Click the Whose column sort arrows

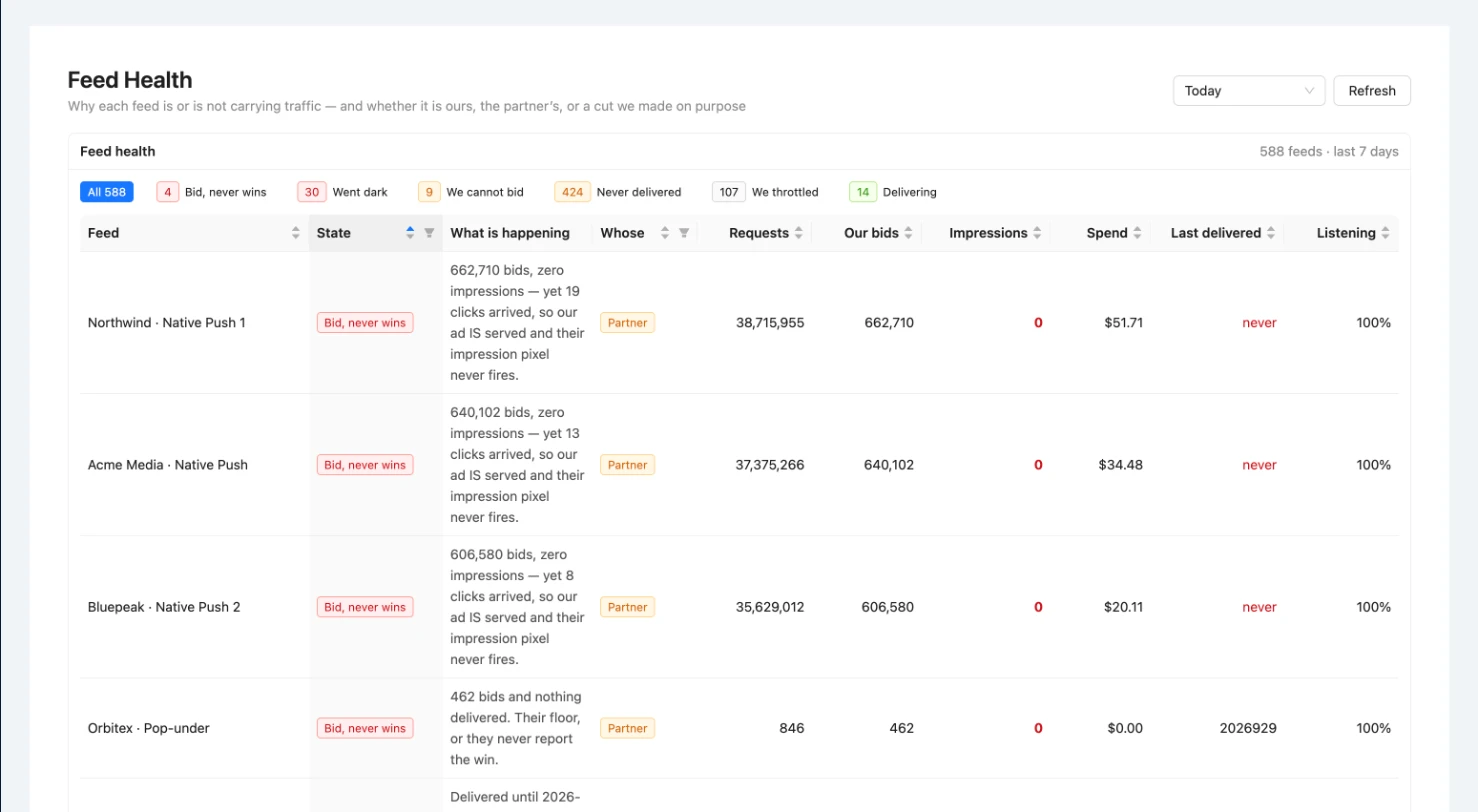click(665, 233)
